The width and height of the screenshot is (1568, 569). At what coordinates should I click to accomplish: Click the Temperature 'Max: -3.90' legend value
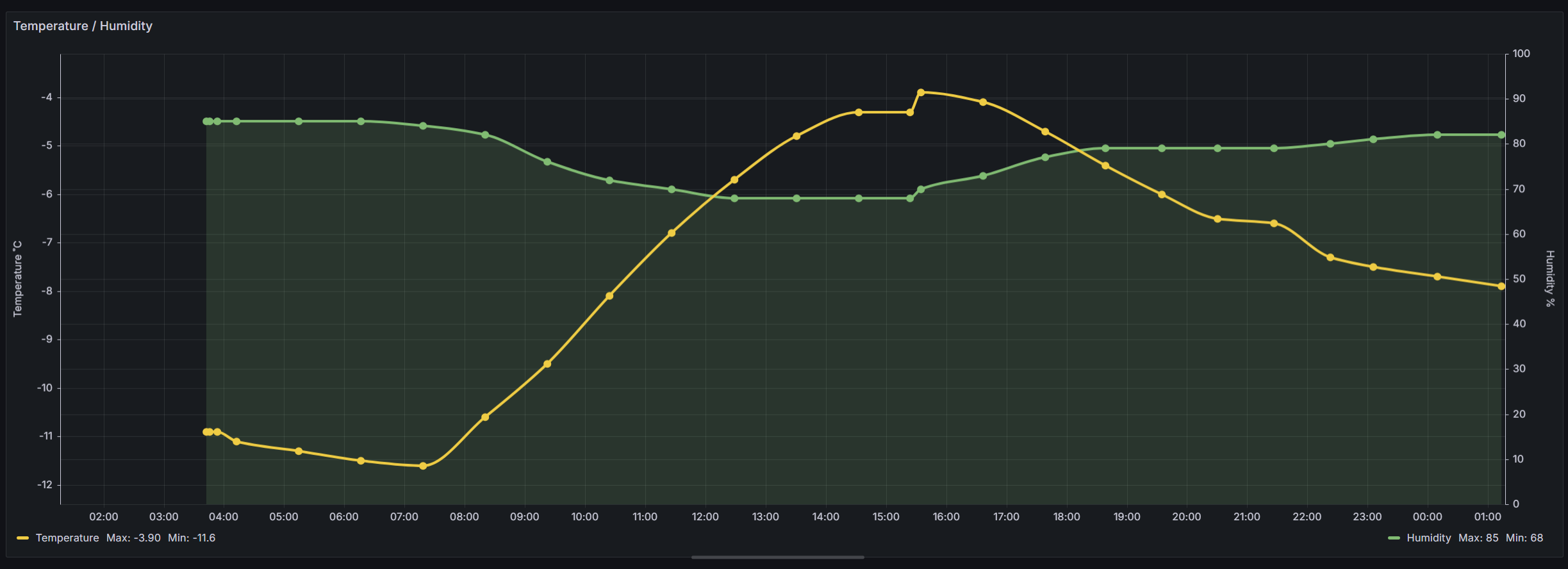tap(133, 538)
